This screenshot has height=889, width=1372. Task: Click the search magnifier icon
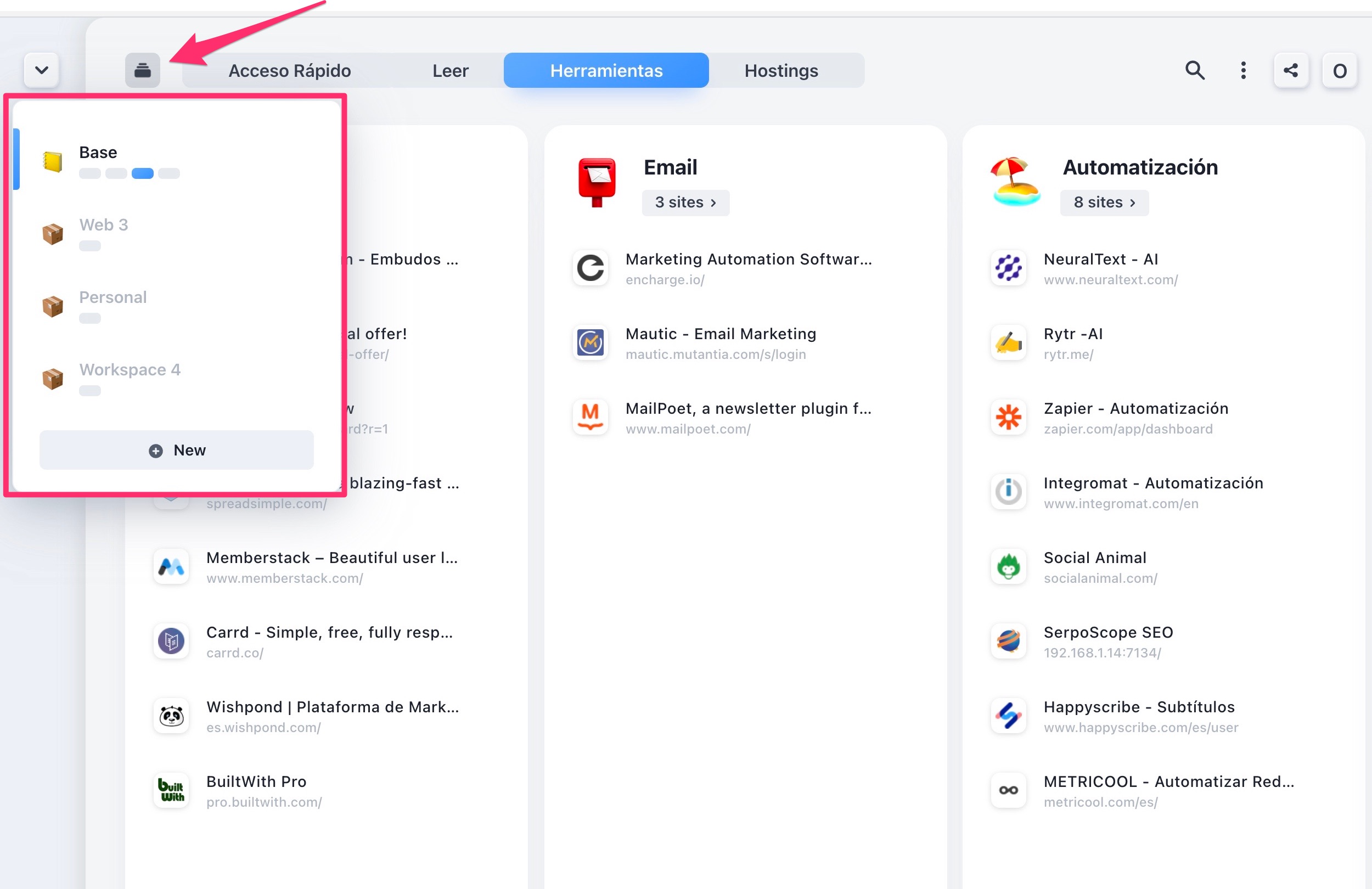tap(1195, 70)
